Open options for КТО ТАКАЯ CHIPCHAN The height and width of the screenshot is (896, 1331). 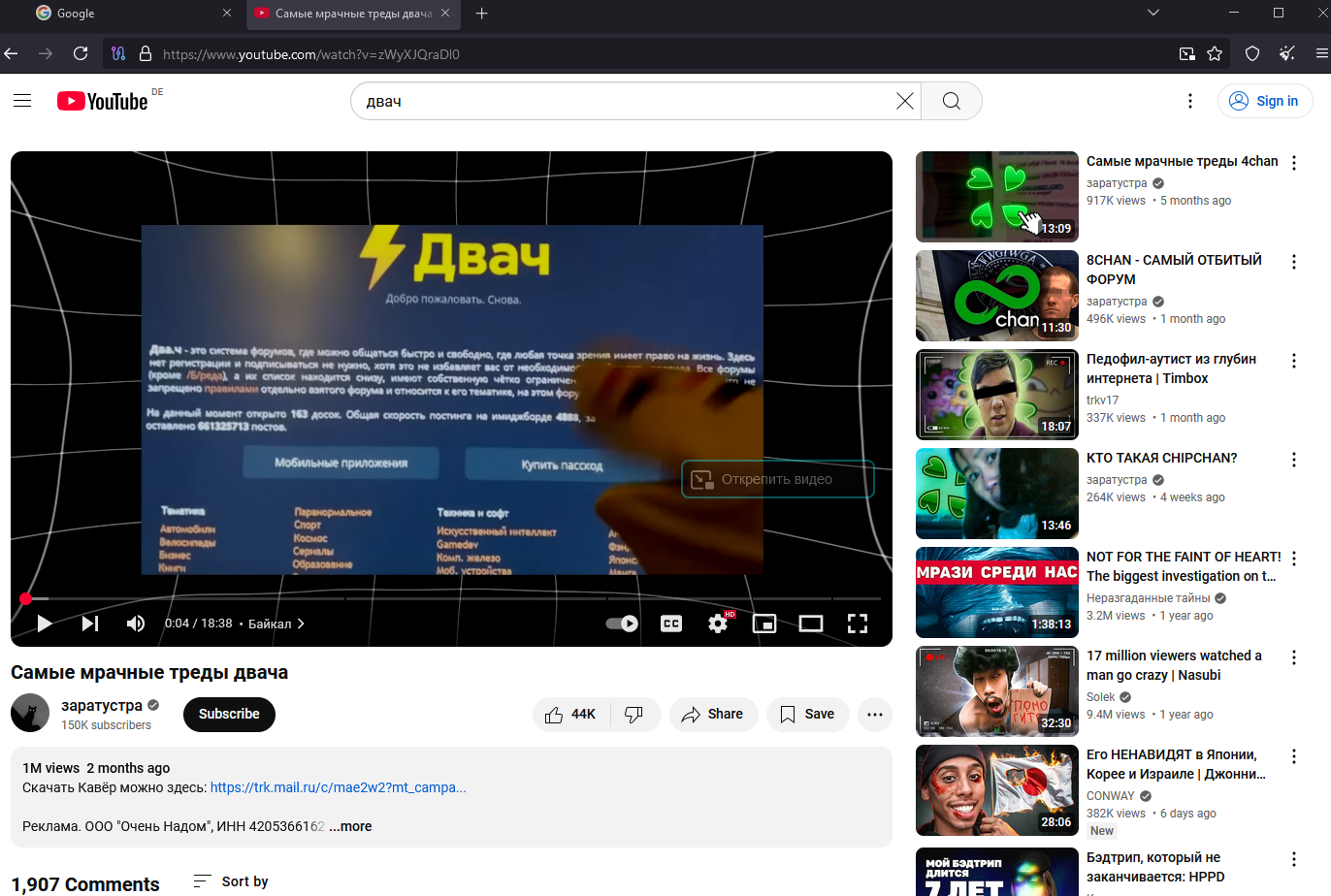click(x=1294, y=460)
